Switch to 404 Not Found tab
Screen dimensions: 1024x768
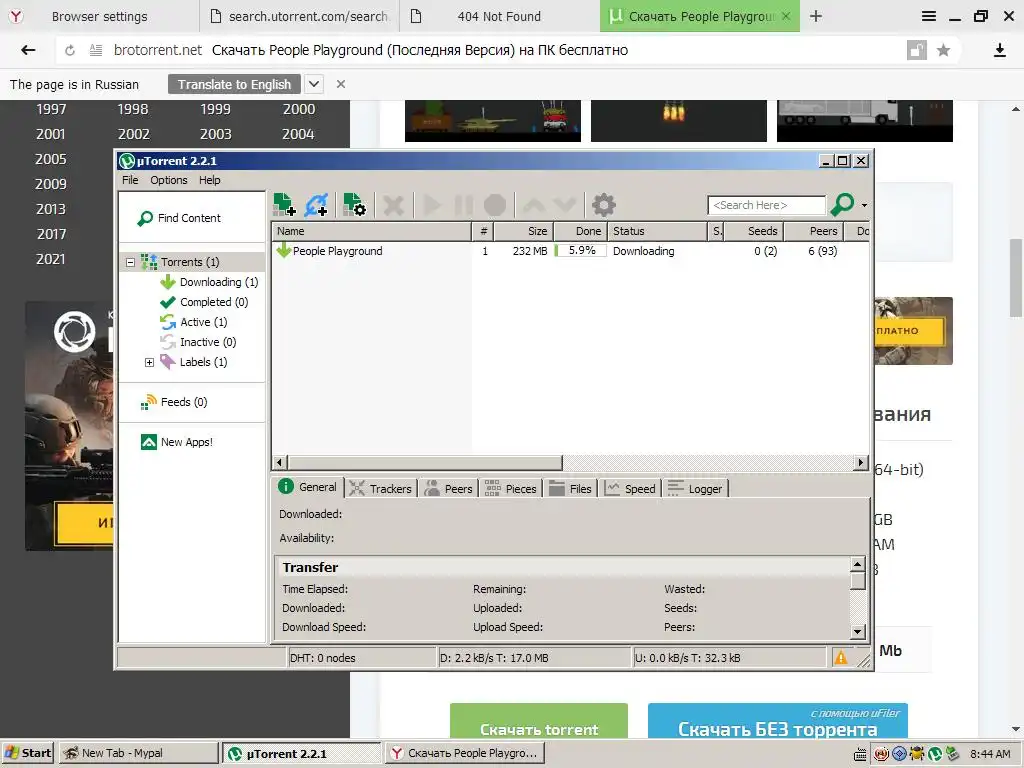tap(499, 16)
